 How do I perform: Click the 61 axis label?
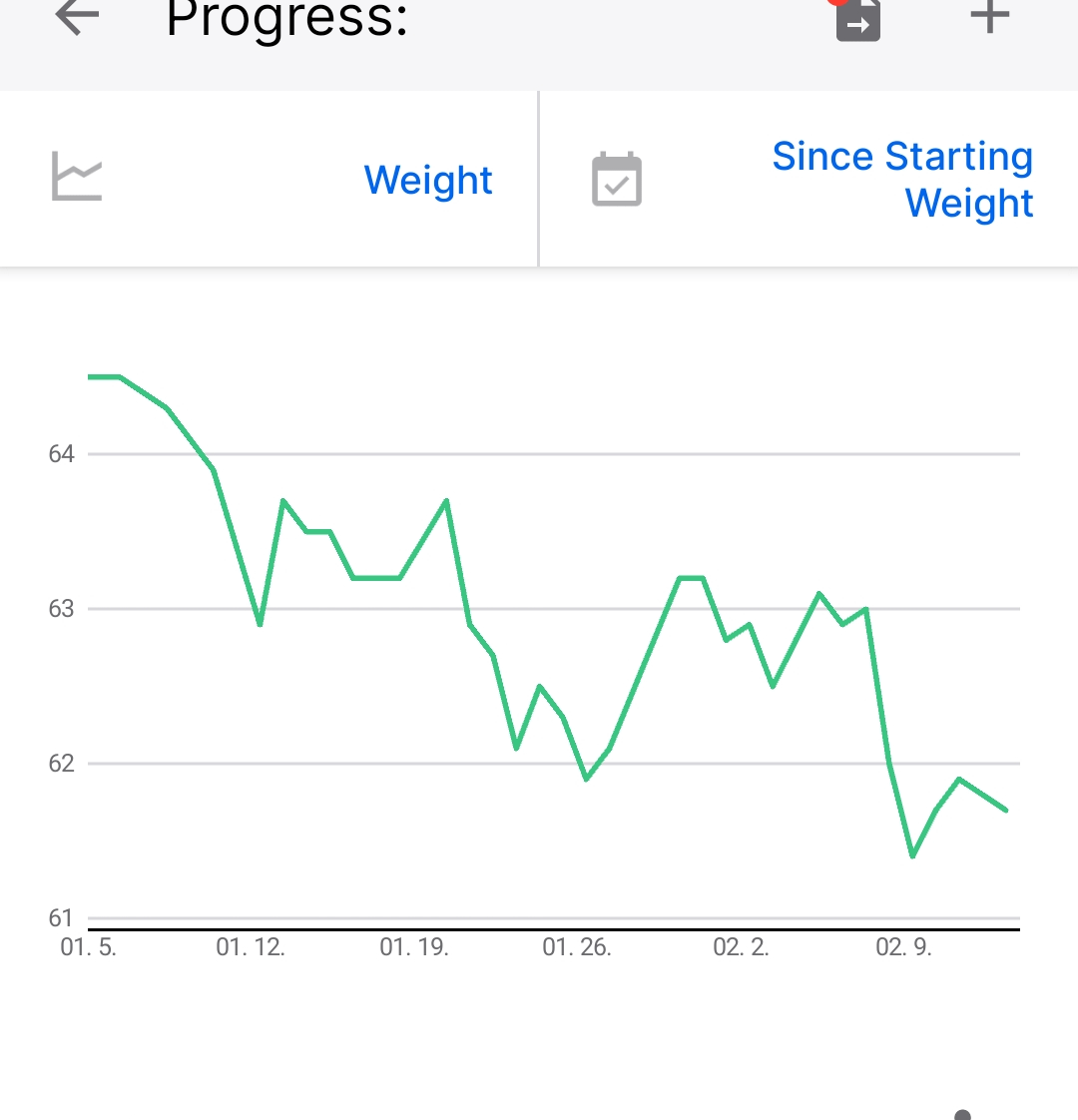tap(61, 917)
